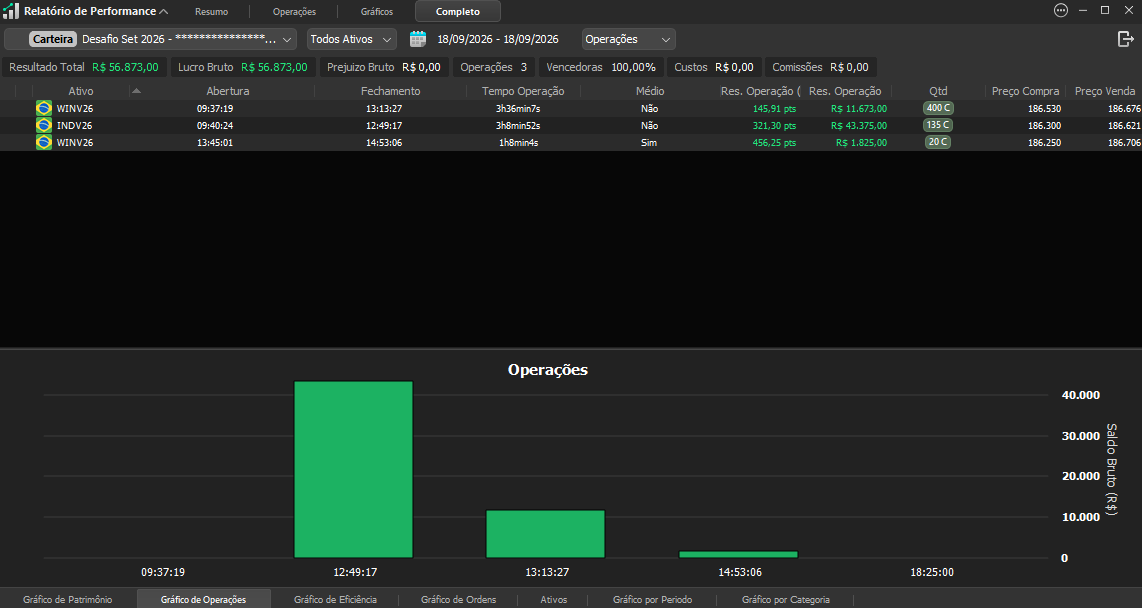Click the Brazil flag on the INDV26 row
1142x608 pixels.
tap(44, 125)
